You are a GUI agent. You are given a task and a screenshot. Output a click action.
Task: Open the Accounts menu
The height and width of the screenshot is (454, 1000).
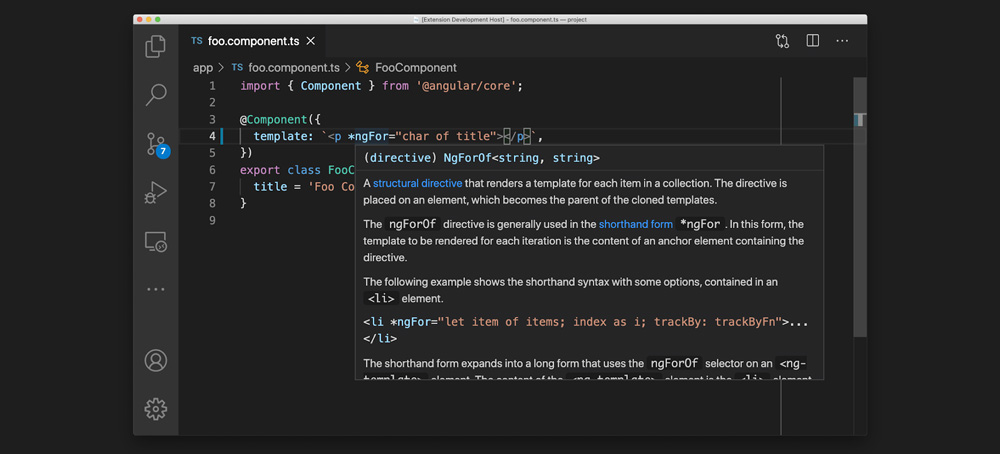pyautogui.click(x=156, y=360)
